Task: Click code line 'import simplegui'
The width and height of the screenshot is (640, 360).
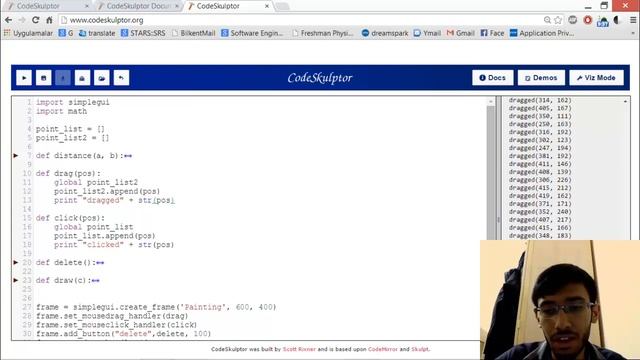Action: point(73,102)
